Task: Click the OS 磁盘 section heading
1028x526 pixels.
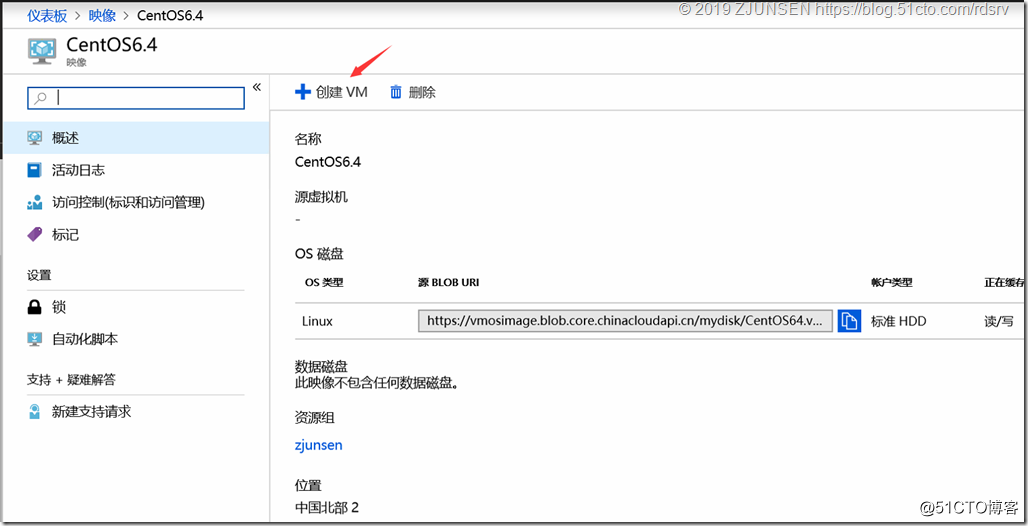Action: [319, 254]
